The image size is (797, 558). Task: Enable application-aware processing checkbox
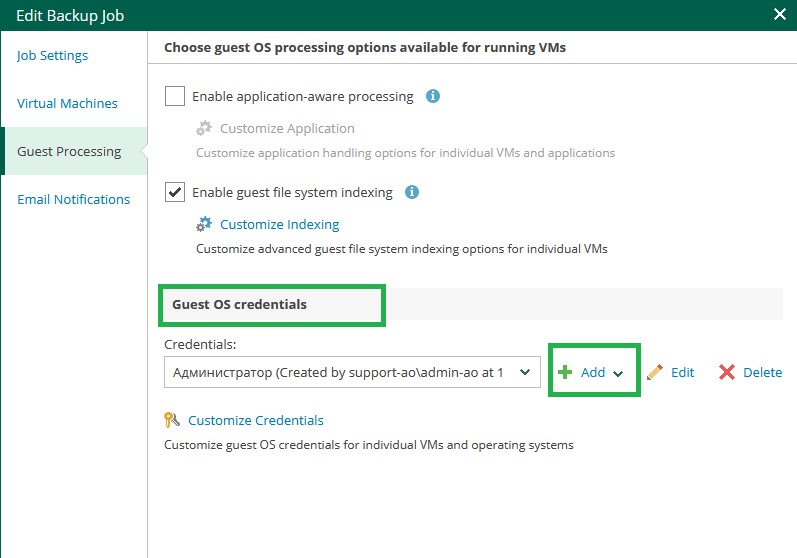(175, 96)
